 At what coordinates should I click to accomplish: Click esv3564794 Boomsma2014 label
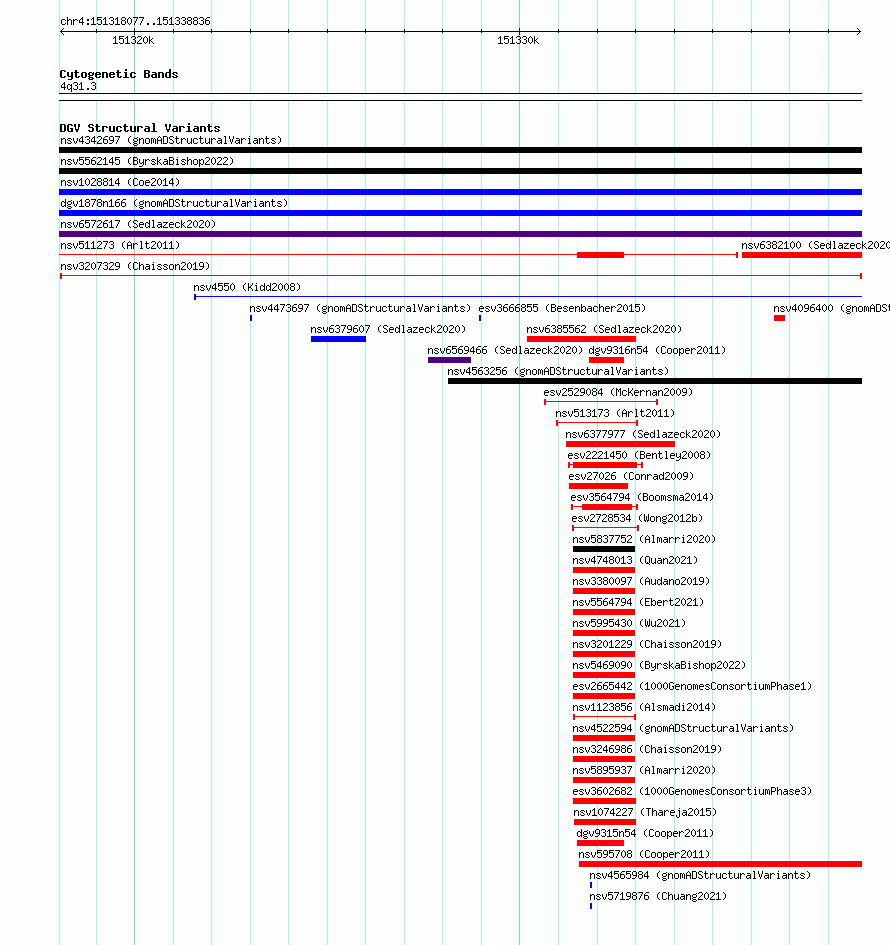[x=642, y=497]
